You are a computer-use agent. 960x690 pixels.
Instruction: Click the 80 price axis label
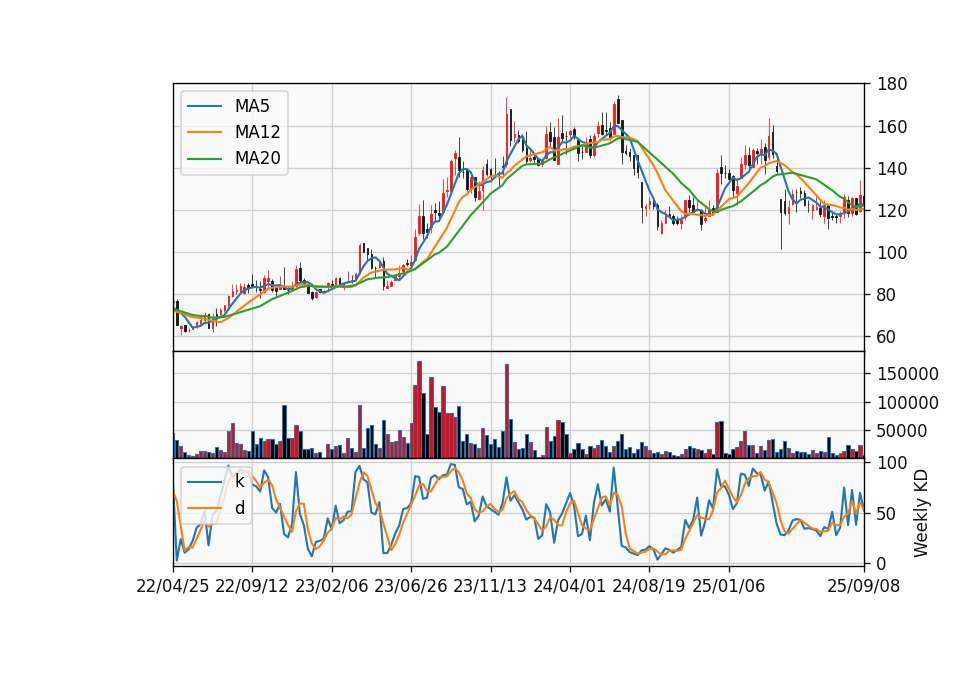click(887, 294)
